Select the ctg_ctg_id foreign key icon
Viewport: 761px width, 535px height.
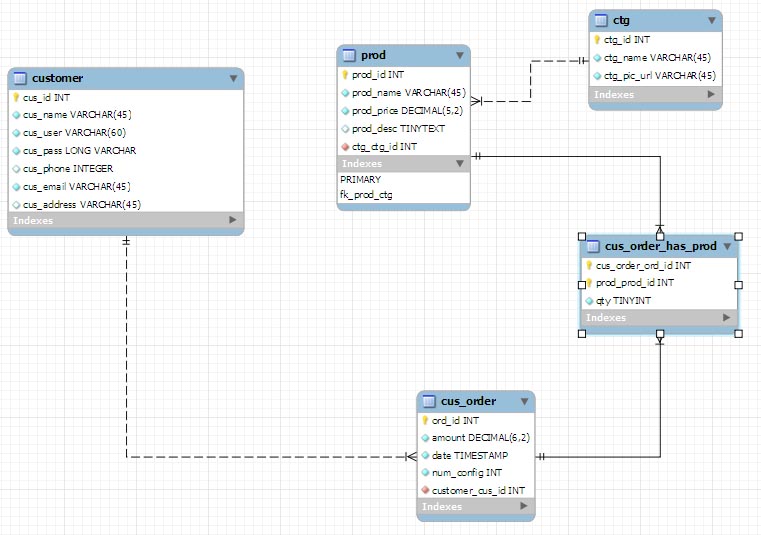[x=345, y=147]
